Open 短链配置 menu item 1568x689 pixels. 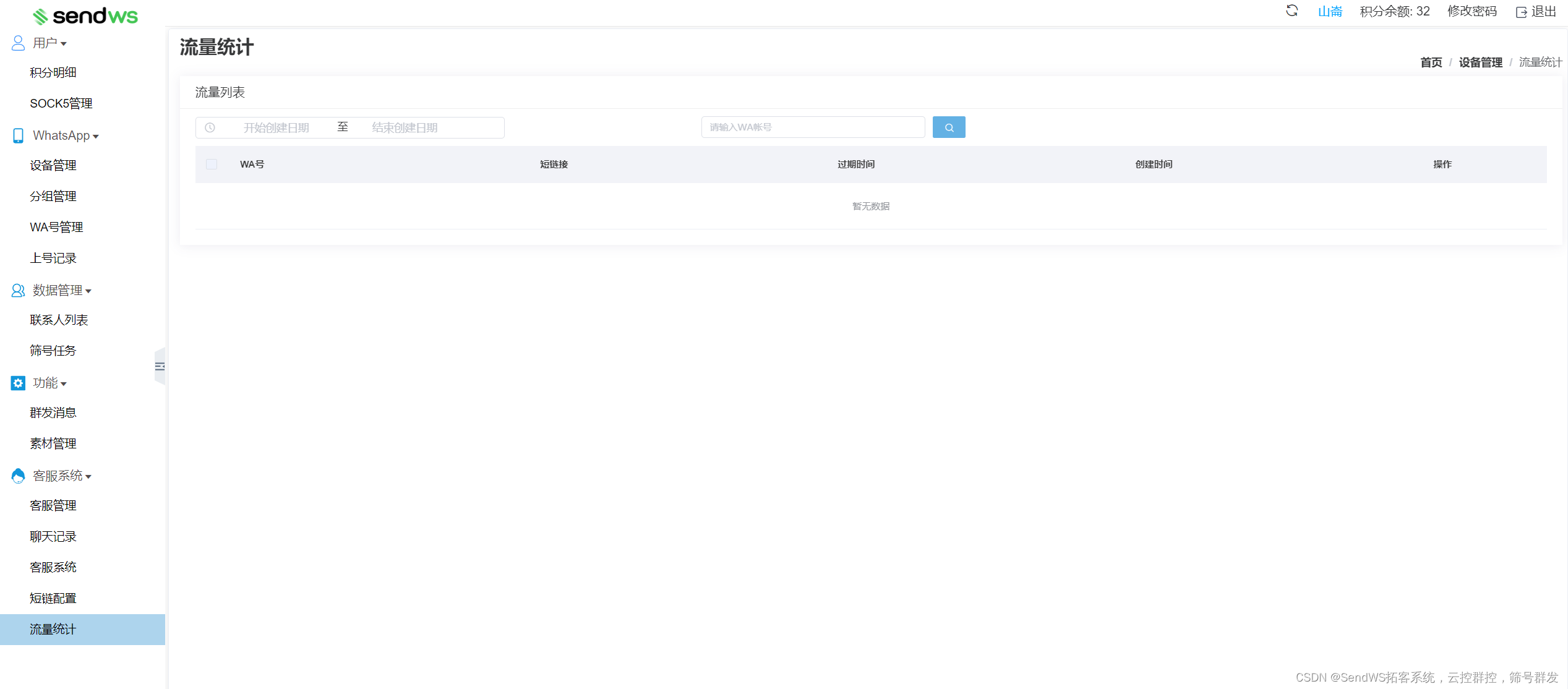click(53, 598)
